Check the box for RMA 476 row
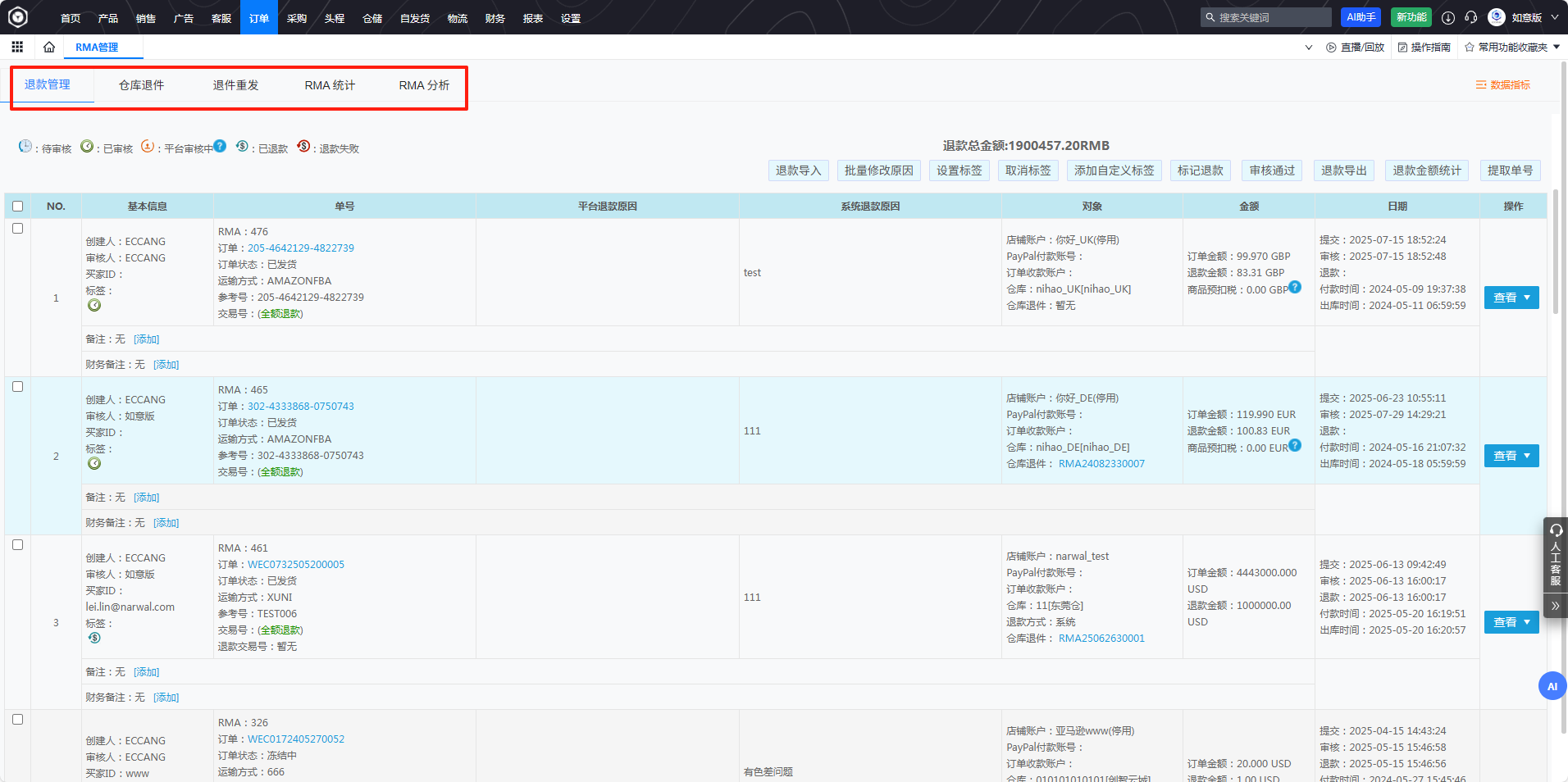Image resolution: width=1568 pixels, height=782 pixels. [x=18, y=229]
